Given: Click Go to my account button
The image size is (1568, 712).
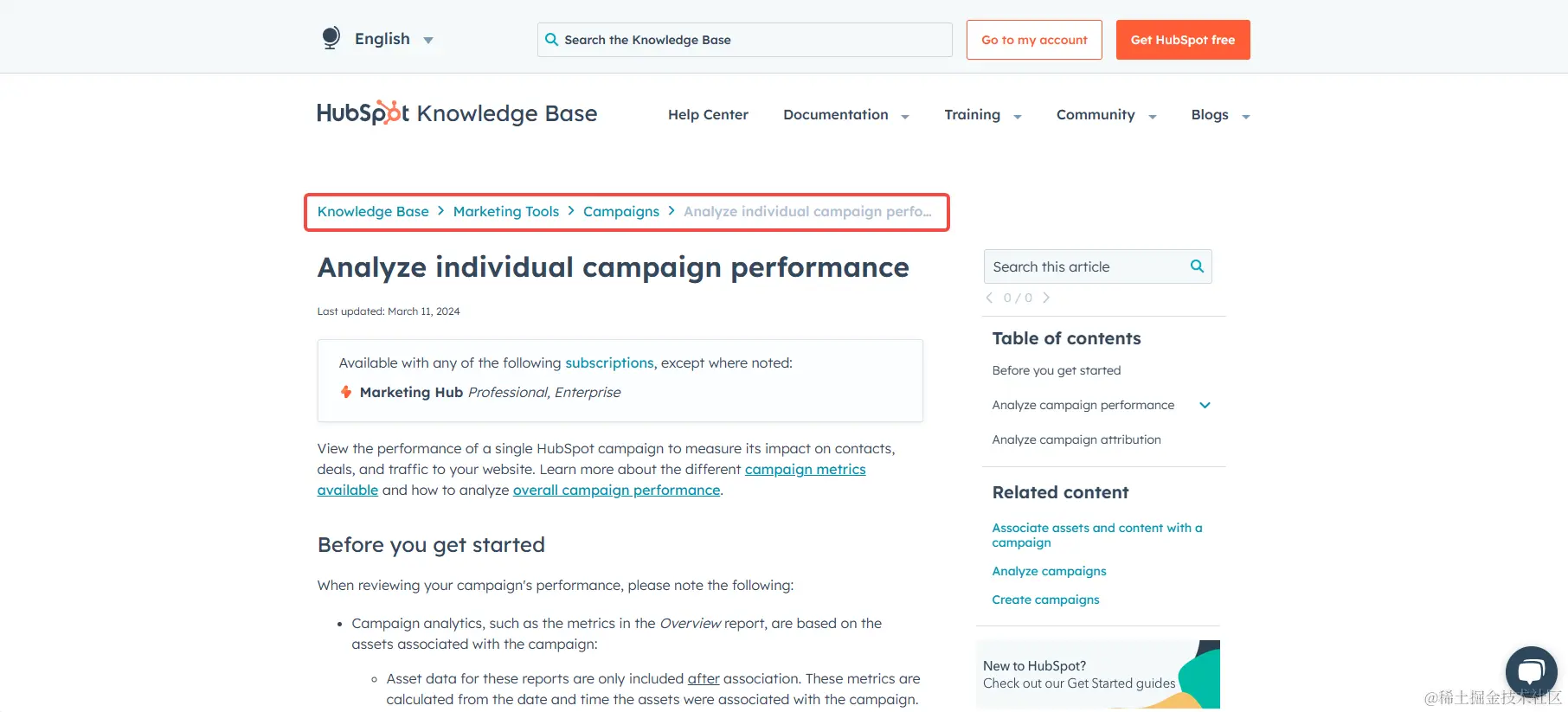Looking at the screenshot, I should click(1034, 40).
